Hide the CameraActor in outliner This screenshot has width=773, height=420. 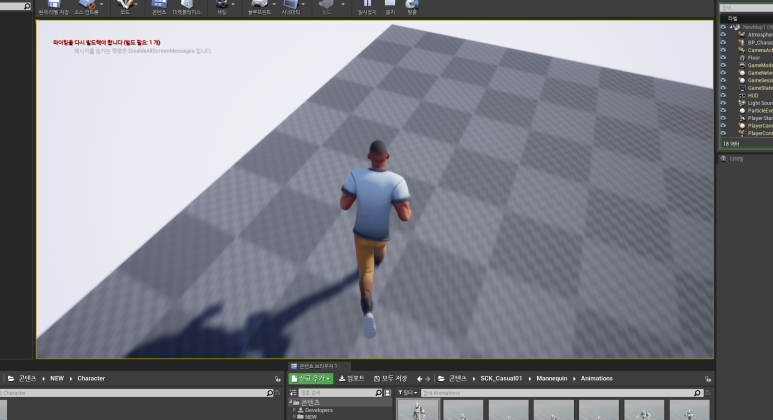click(723, 50)
